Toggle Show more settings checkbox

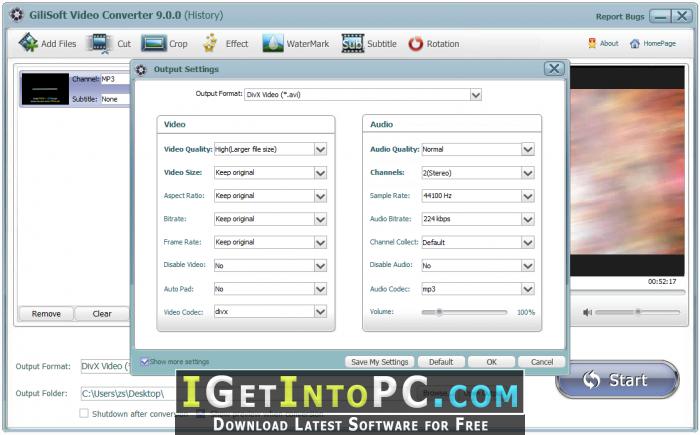pyautogui.click(x=144, y=362)
